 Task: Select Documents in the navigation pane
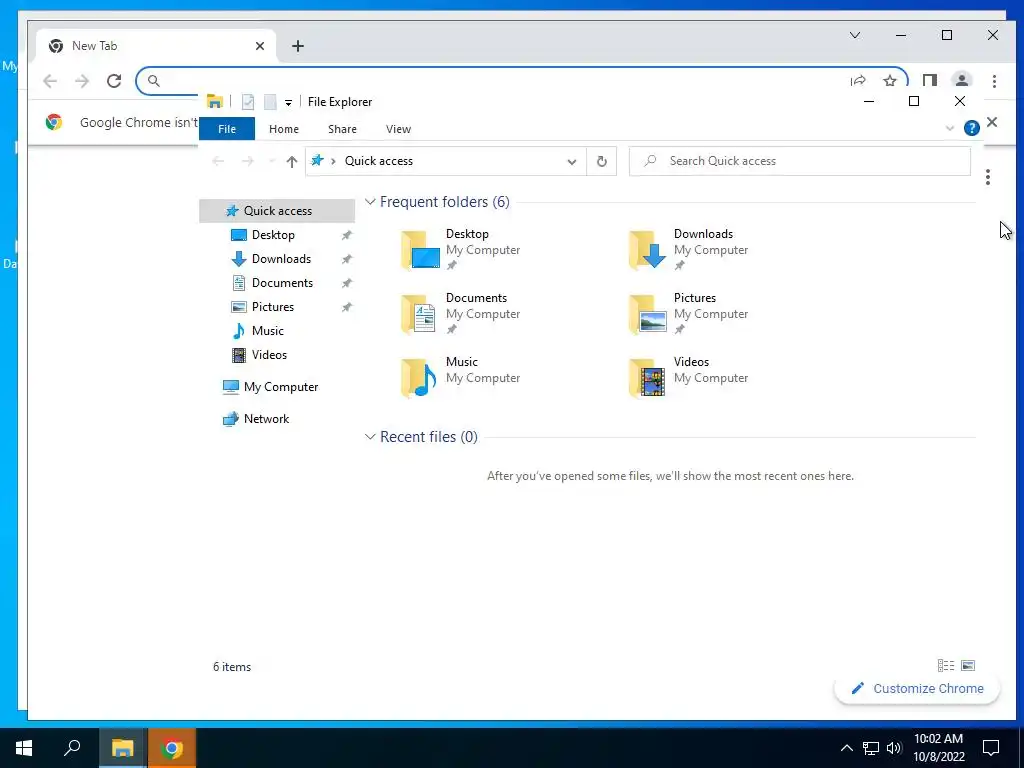point(282,283)
